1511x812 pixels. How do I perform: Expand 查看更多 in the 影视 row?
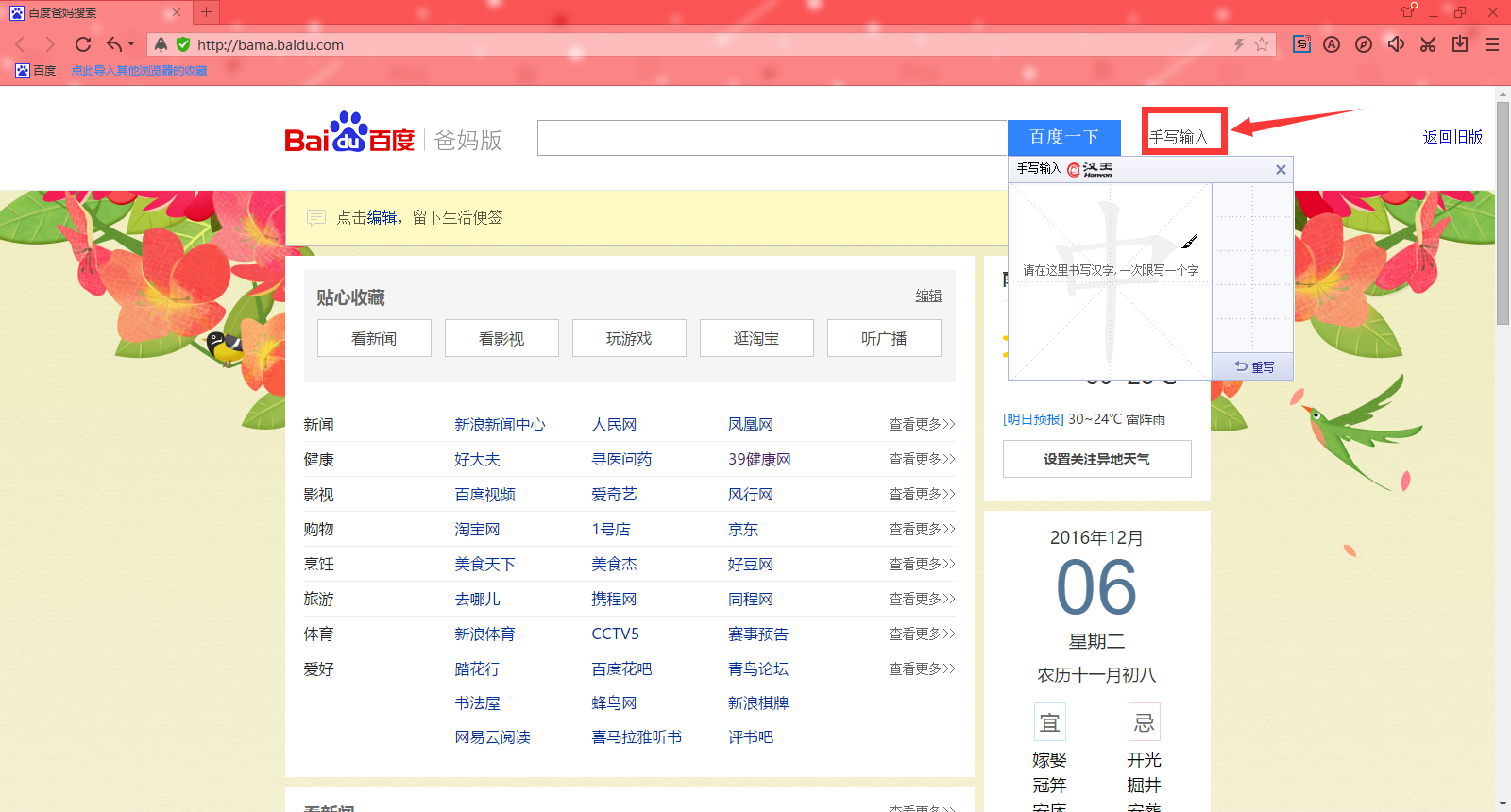click(x=922, y=495)
